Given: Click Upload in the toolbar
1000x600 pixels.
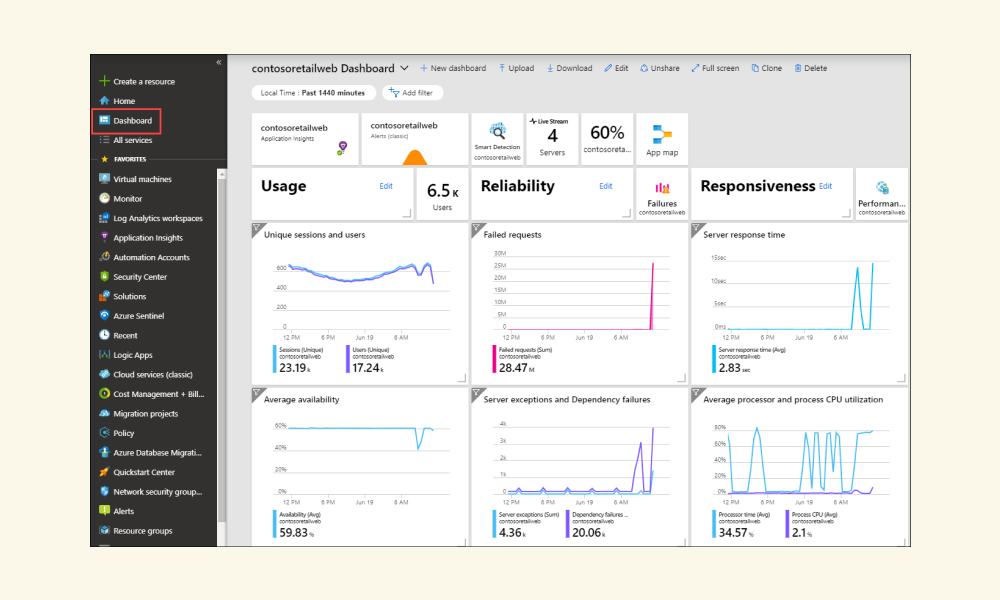Looking at the screenshot, I should click(517, 68).
